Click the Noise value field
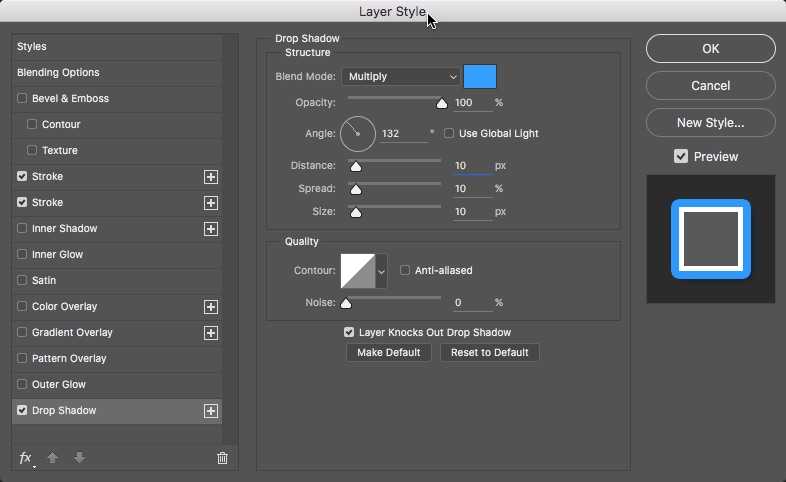Viewport: 786px width, 482px height. point(472,303)
